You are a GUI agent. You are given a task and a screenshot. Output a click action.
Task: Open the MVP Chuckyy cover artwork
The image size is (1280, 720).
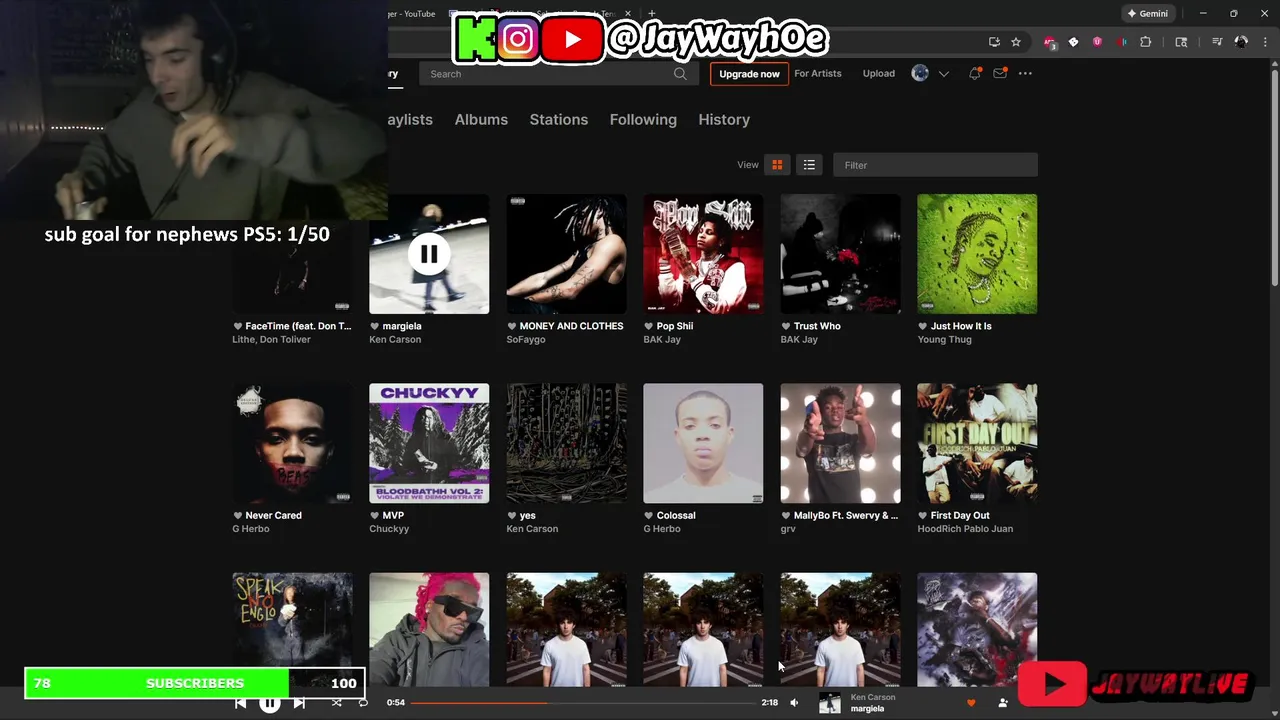(429, 443)
